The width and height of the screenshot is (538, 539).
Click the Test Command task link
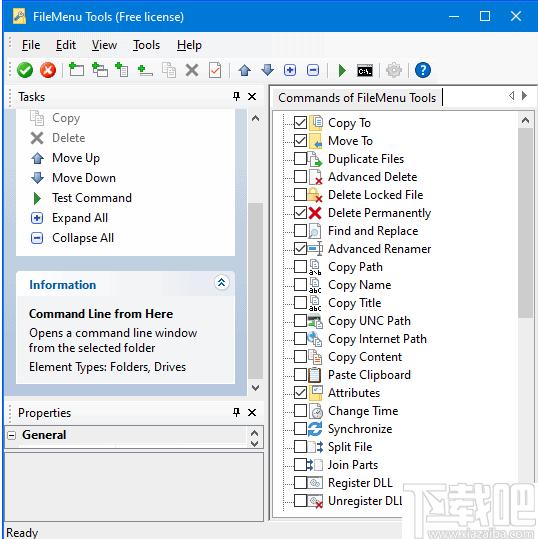click(x=92, y=198)
